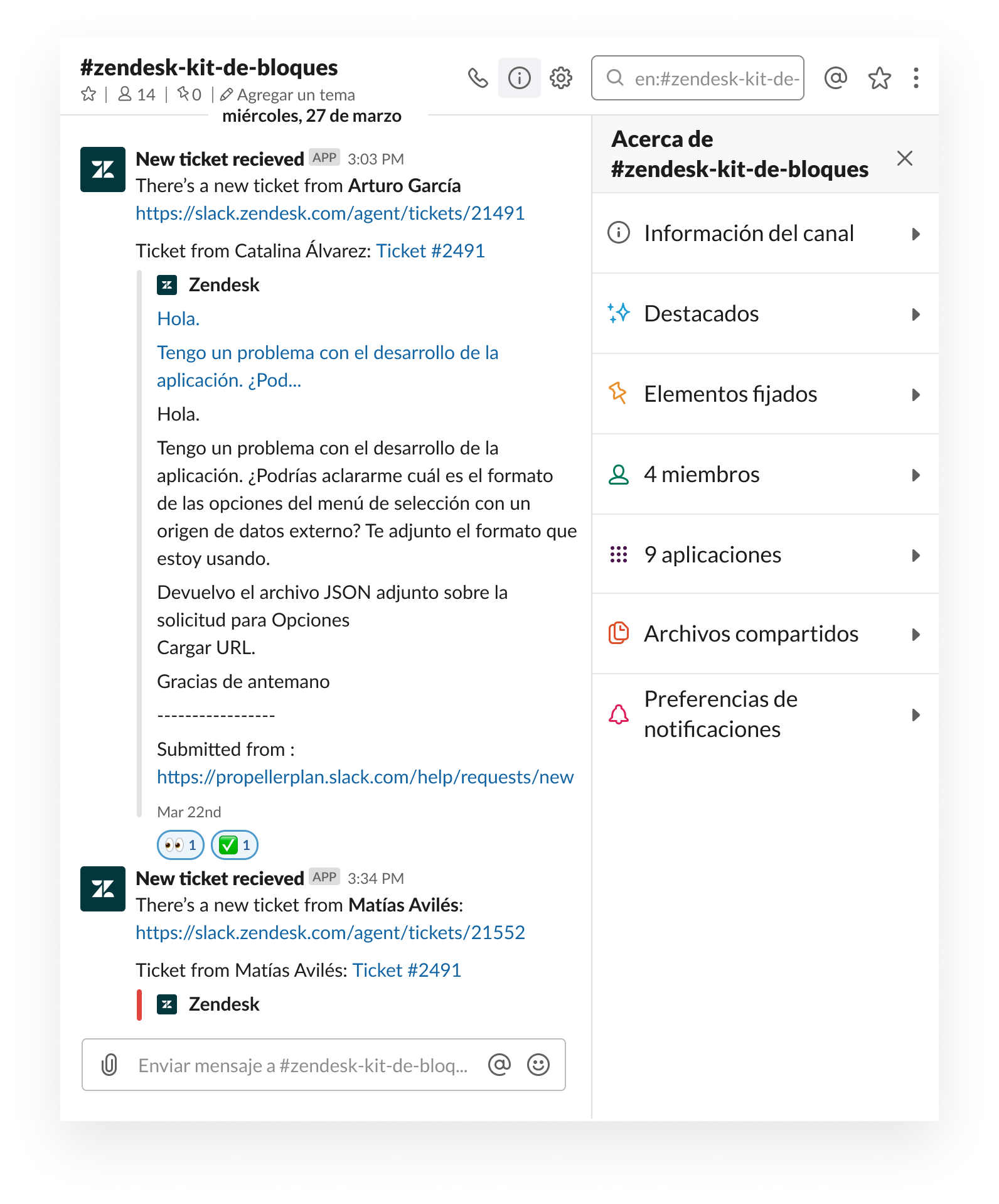The width and height of the screenshot is (999, 1204).
Task: Open starred items from header star icon
Action: pyautogui.click(x=879, y=78)
